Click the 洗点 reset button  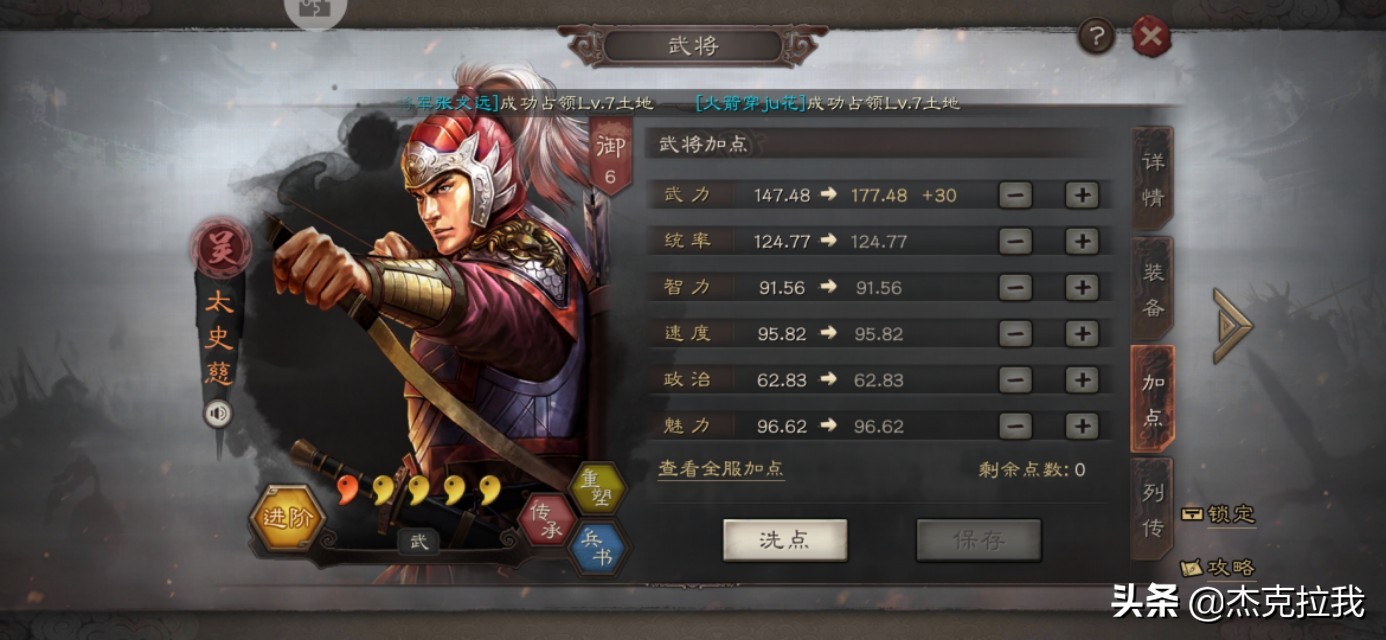785,540
